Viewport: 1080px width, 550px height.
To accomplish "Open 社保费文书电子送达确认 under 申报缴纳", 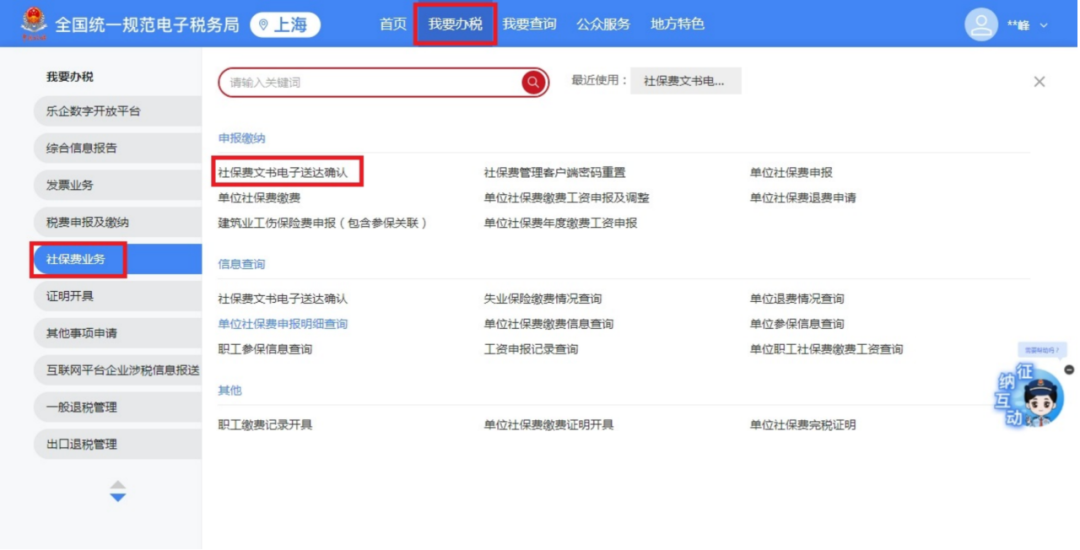I will click(x=283, y=172).
